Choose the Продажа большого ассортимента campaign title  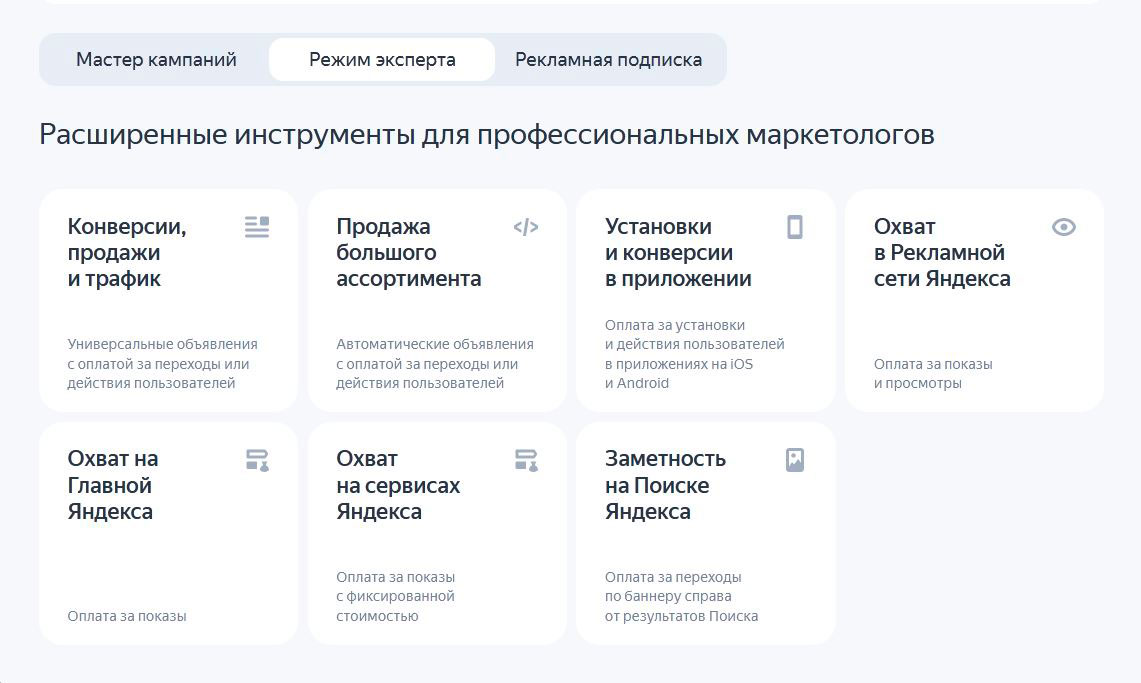coord(408,252)
